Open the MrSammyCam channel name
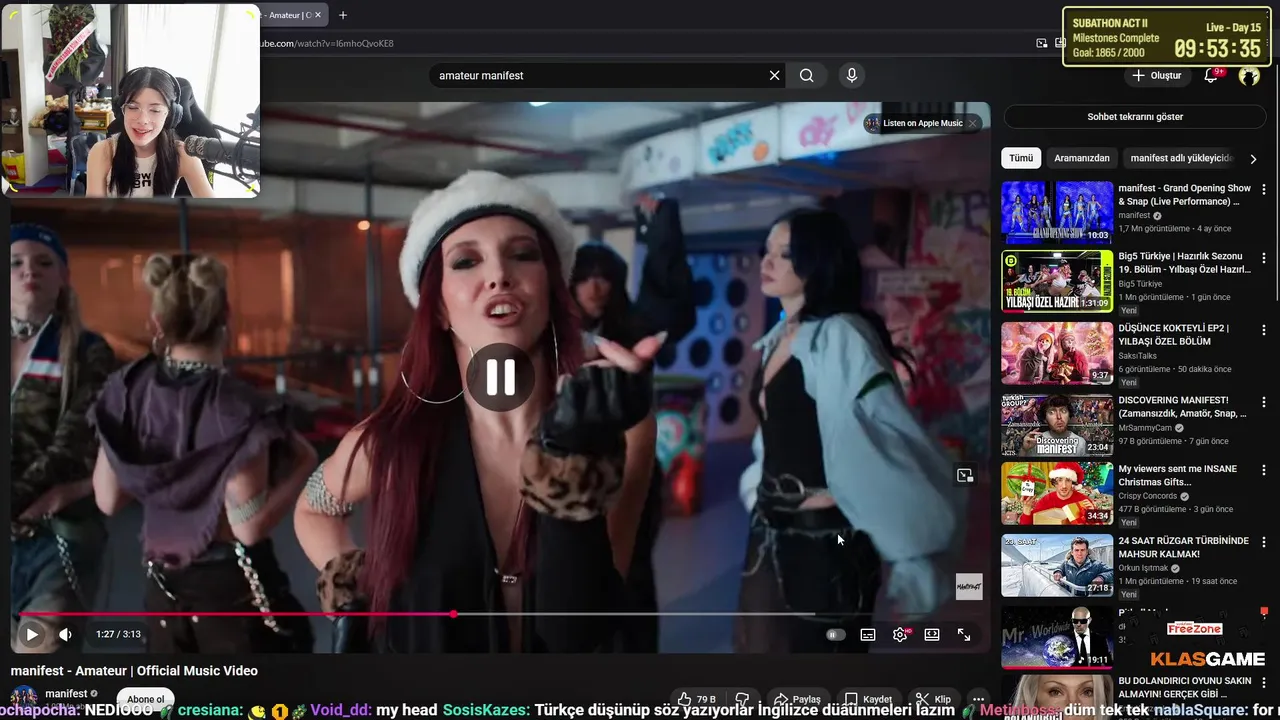This screenshot has height=720, width=1280. coord(1146,428)
